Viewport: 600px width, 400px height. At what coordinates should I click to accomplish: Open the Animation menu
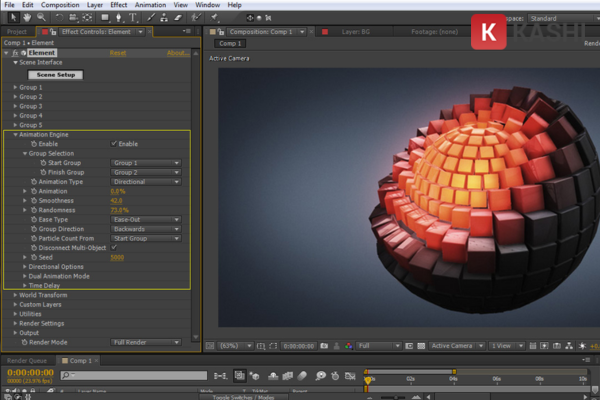pyautogui.click(x=150, y=5)
